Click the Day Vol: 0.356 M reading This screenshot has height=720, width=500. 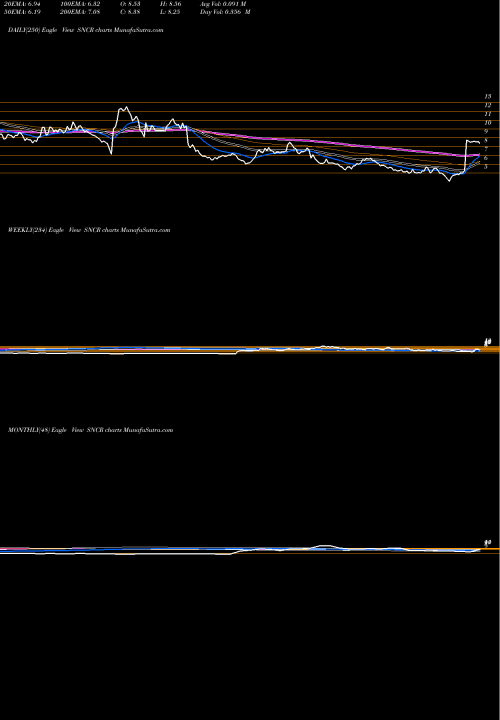[x=225, y=12]
